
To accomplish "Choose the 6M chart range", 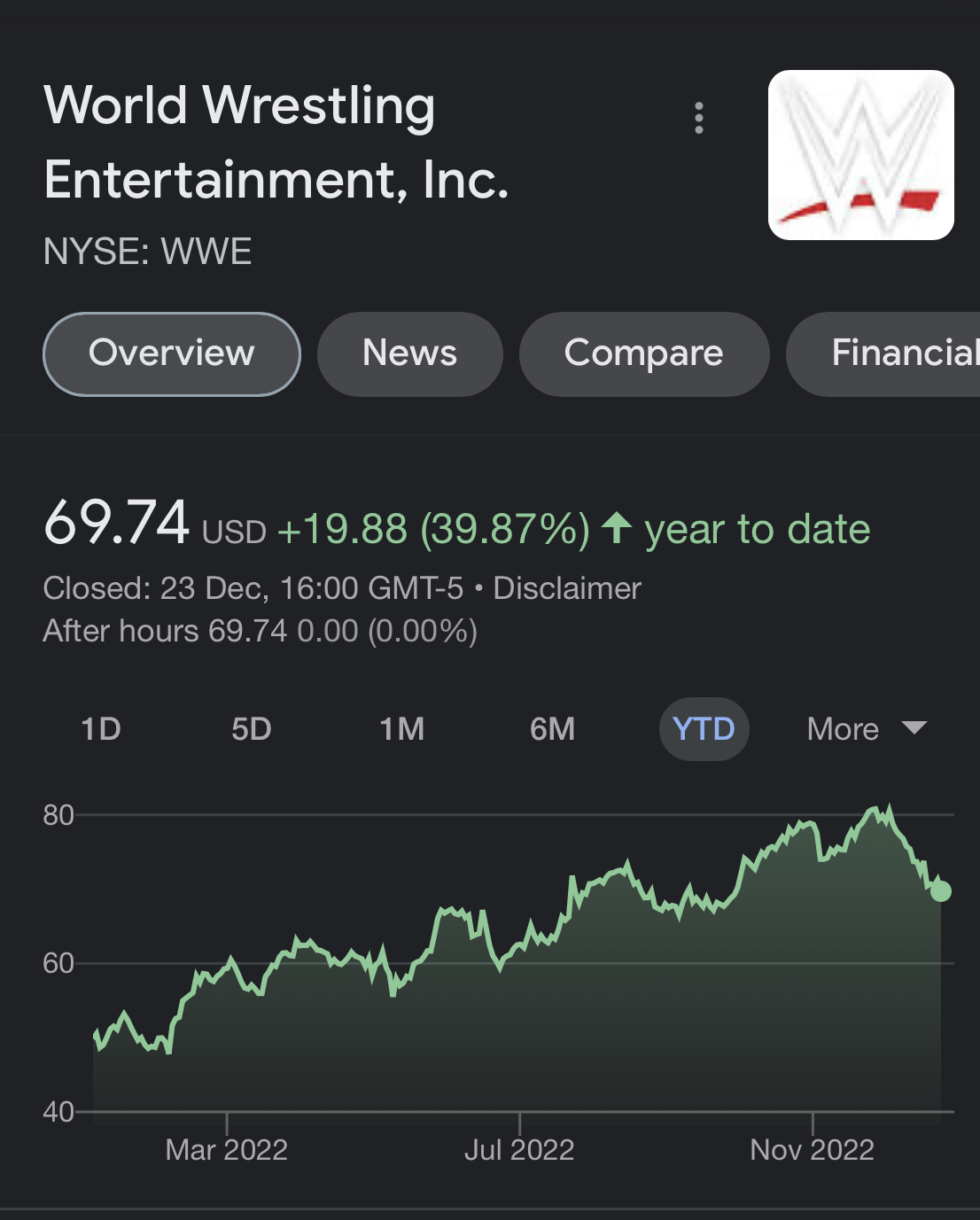I will coord(553,729).
